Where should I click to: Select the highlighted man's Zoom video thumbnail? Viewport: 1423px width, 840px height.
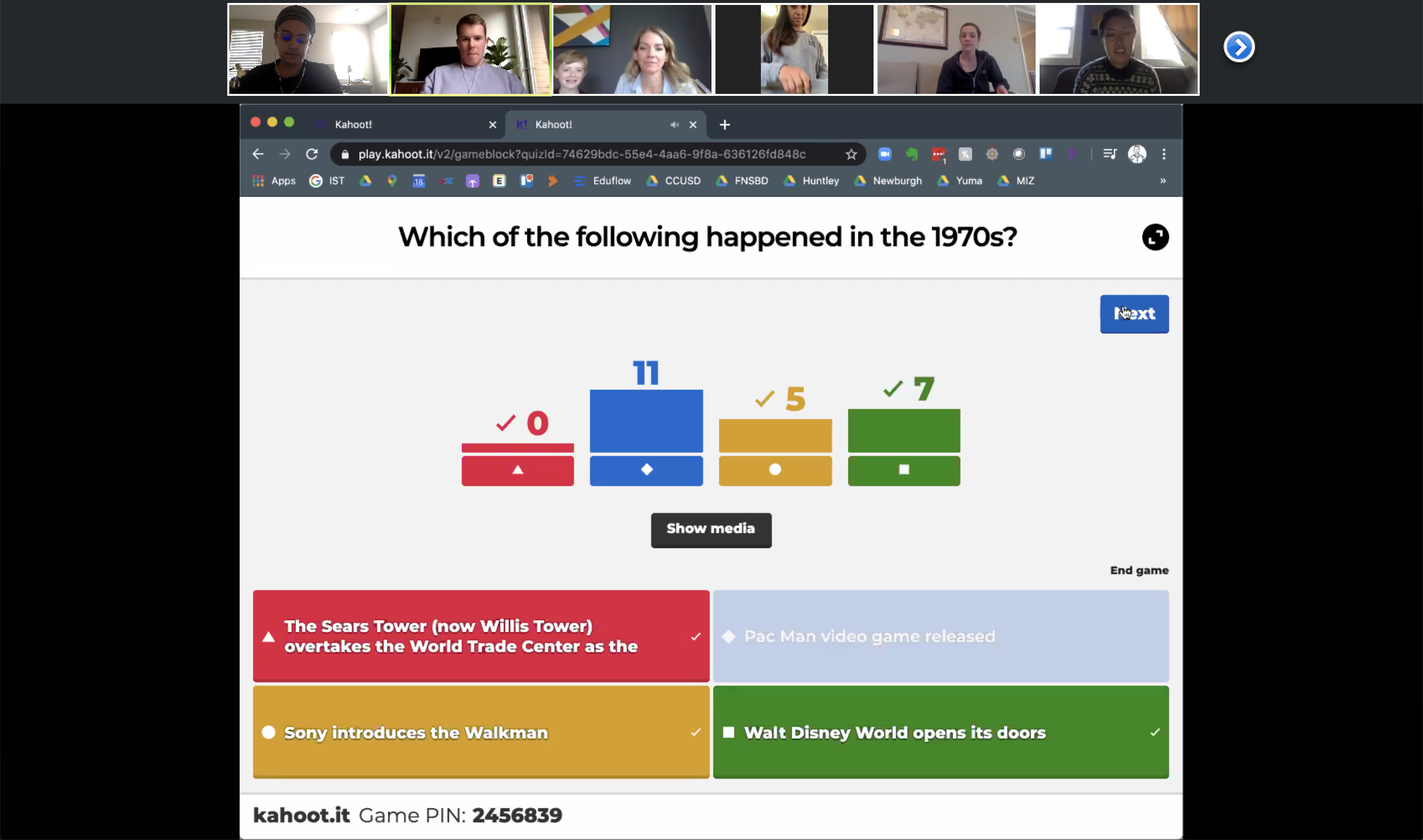[x=470, y=49]
